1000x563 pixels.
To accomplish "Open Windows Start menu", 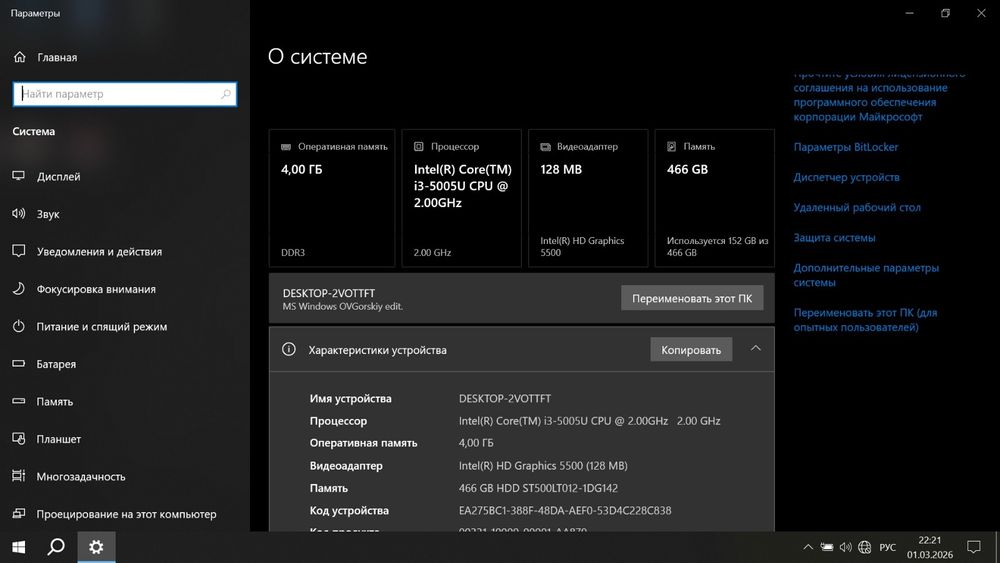I will 18,547.
